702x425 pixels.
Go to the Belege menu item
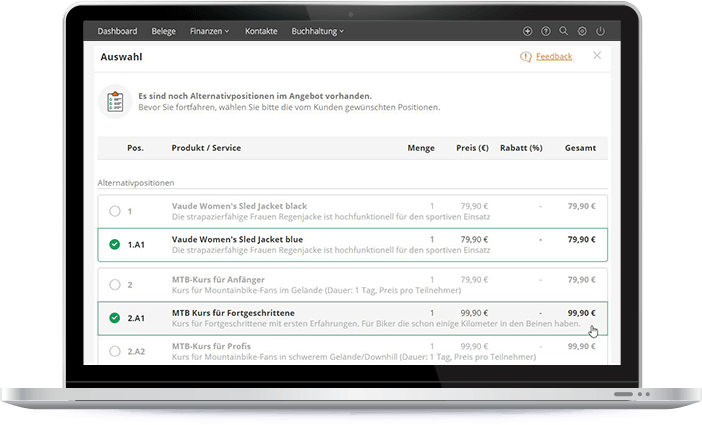pos(163,31)
